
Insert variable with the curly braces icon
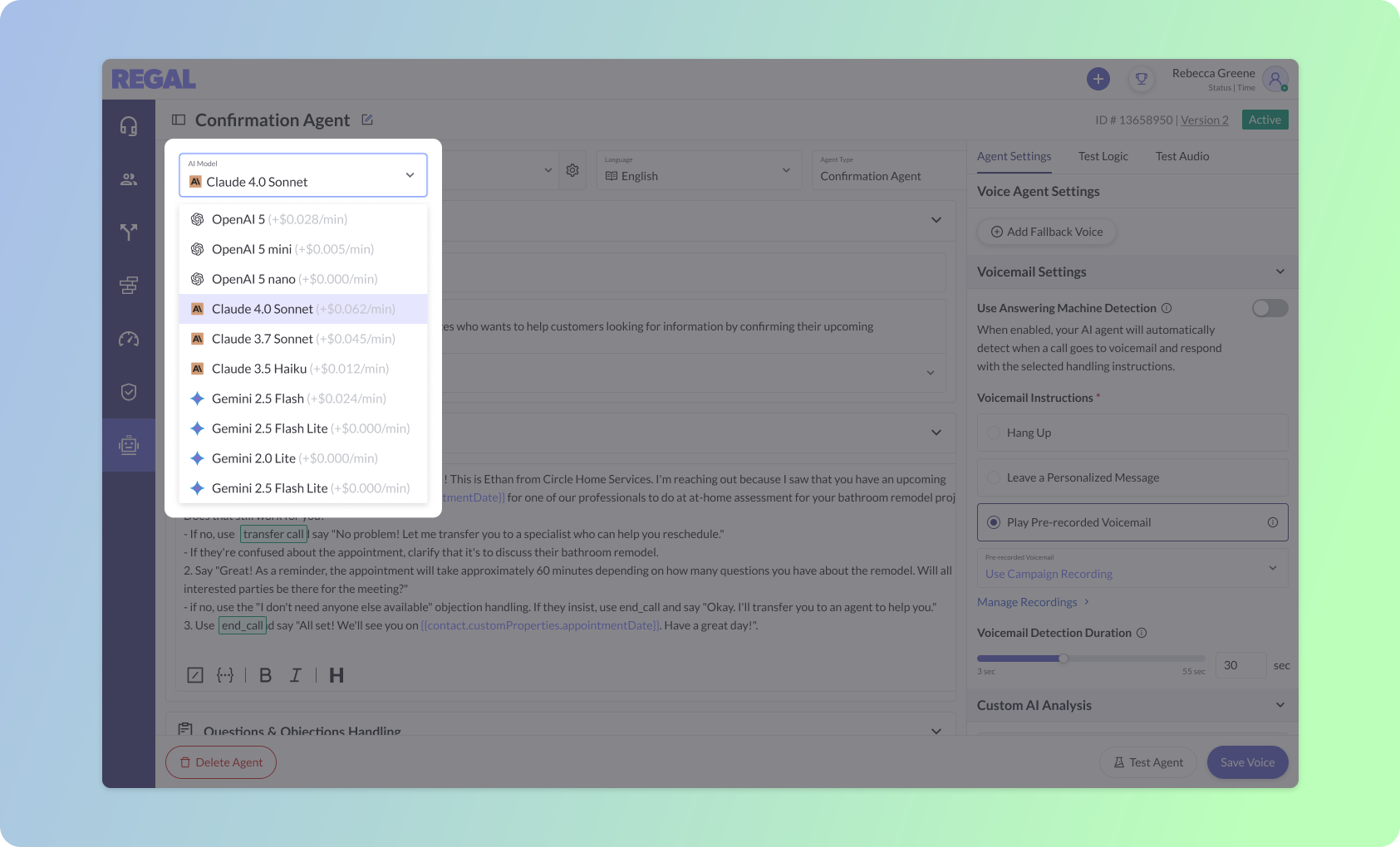click(225, 675)
